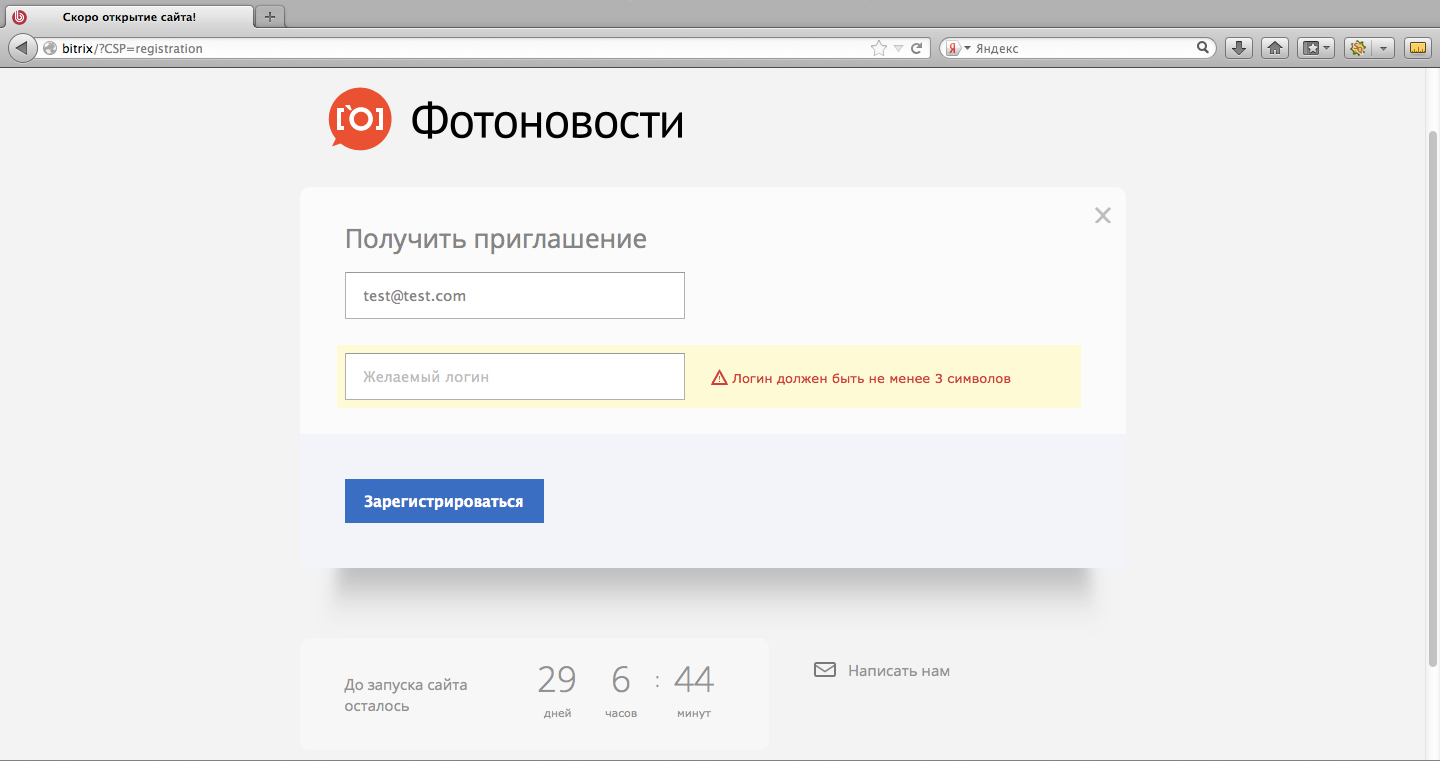Open the gear extension dropdown arrow

[x=1384, y=48]
